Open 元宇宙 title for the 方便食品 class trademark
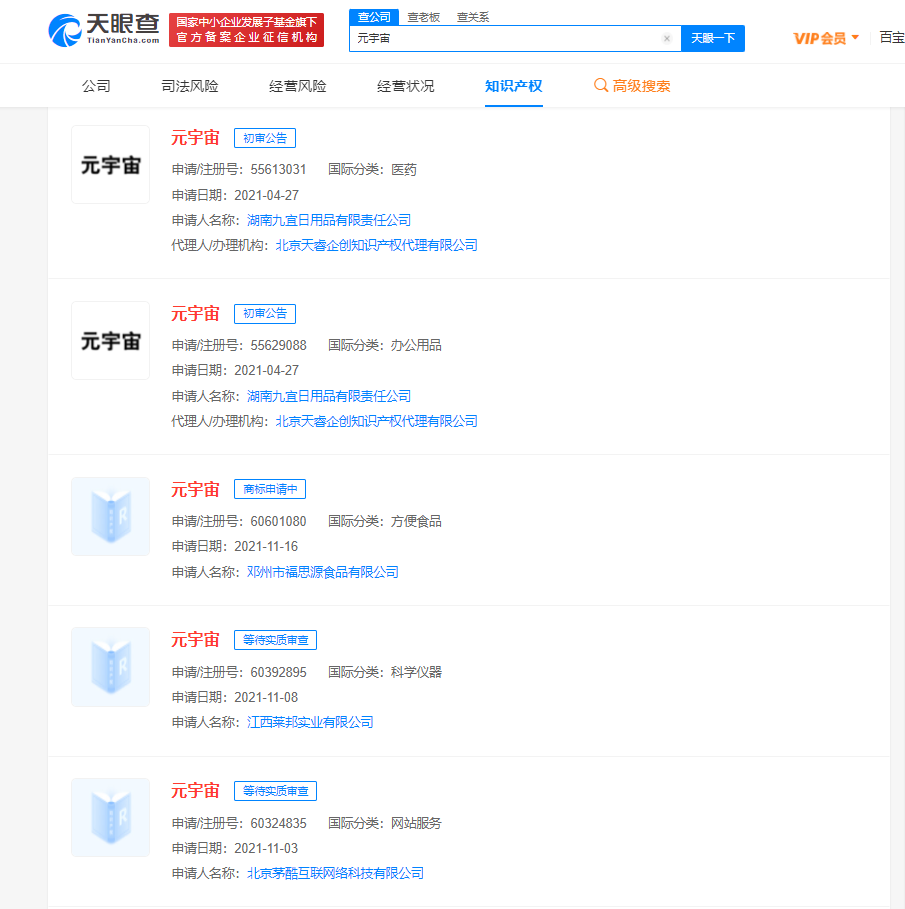The height and width of the screenshot is (909, 905). click(195, 490)
